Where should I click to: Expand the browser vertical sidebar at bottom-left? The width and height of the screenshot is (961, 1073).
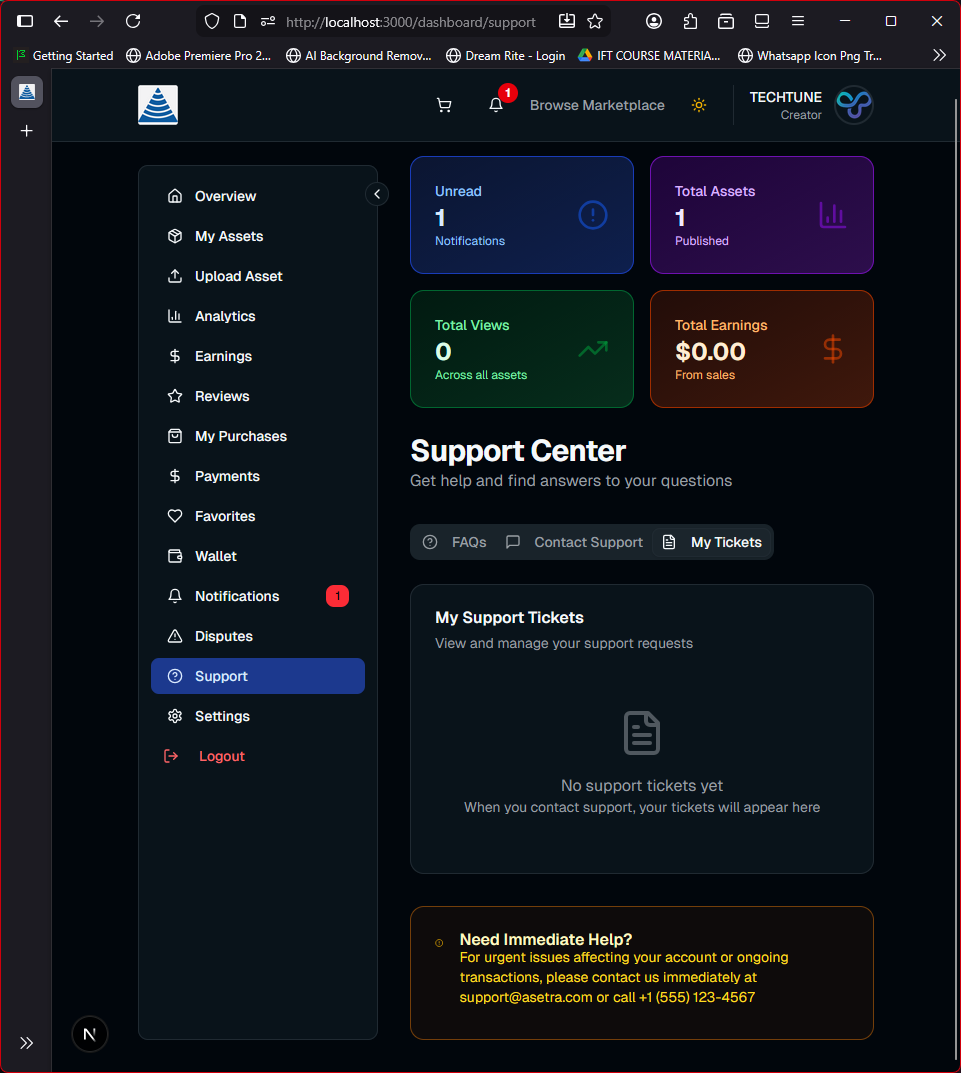[27, 1043]
